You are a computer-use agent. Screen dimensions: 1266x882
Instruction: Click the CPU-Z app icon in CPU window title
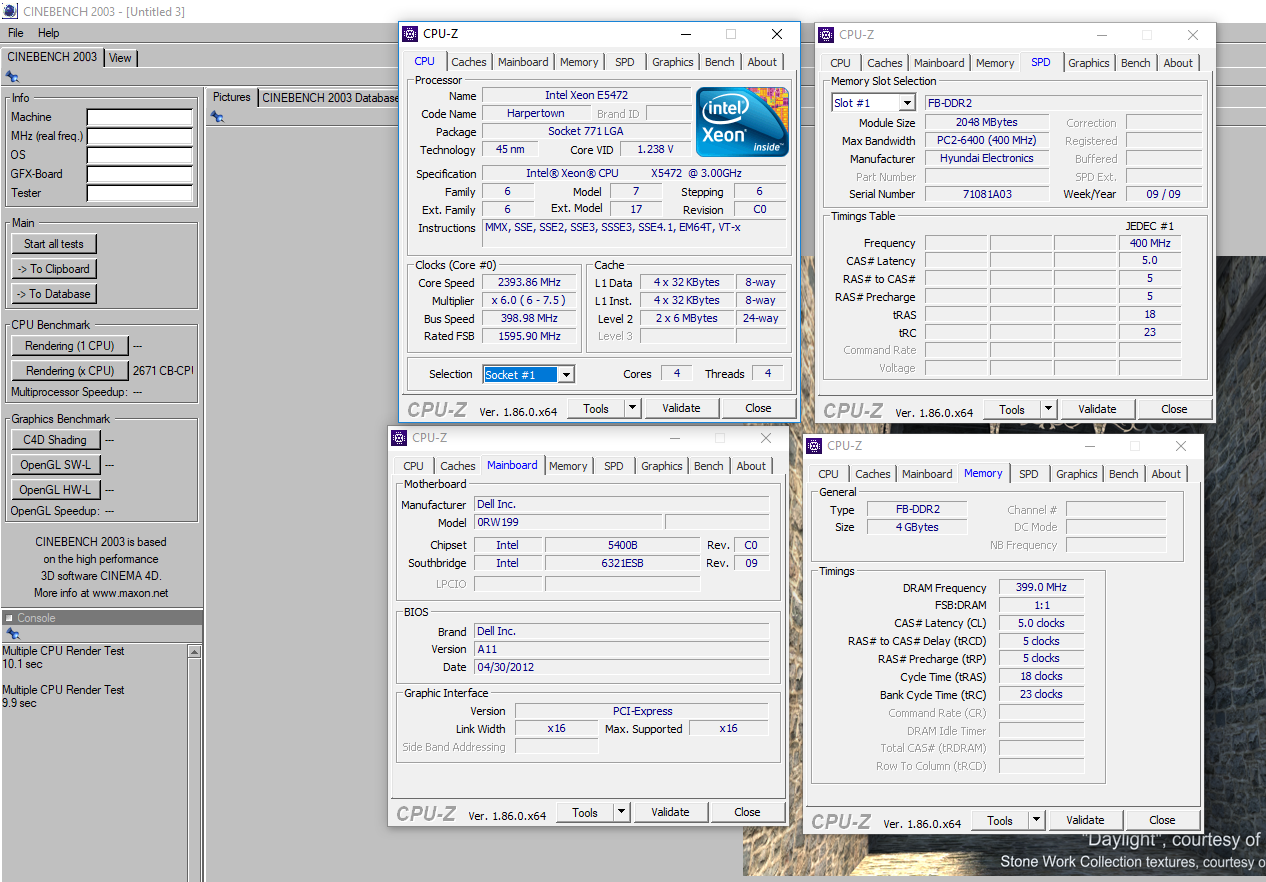click(x=410, y=34)
